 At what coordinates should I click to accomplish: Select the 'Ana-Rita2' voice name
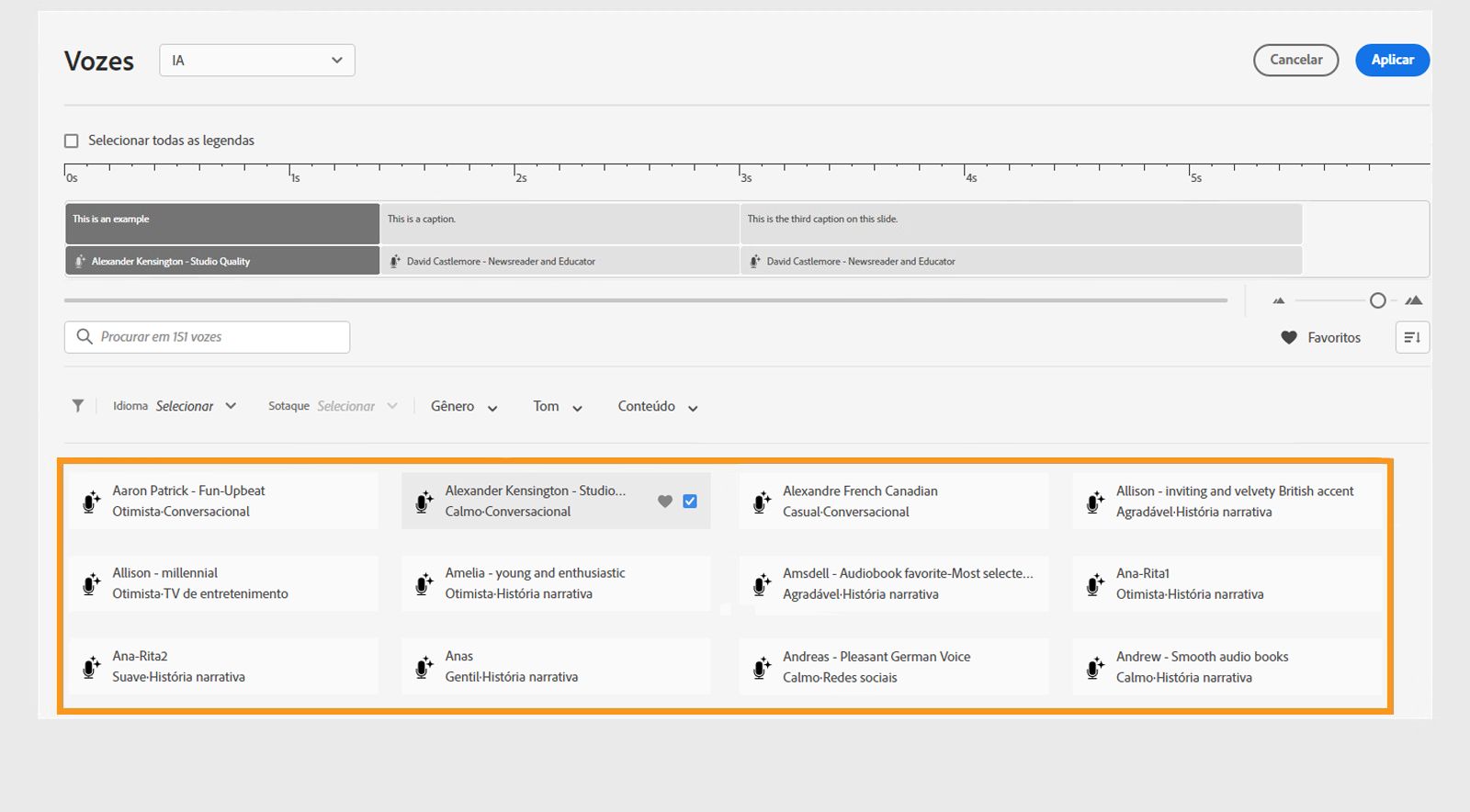click(140, 656)
